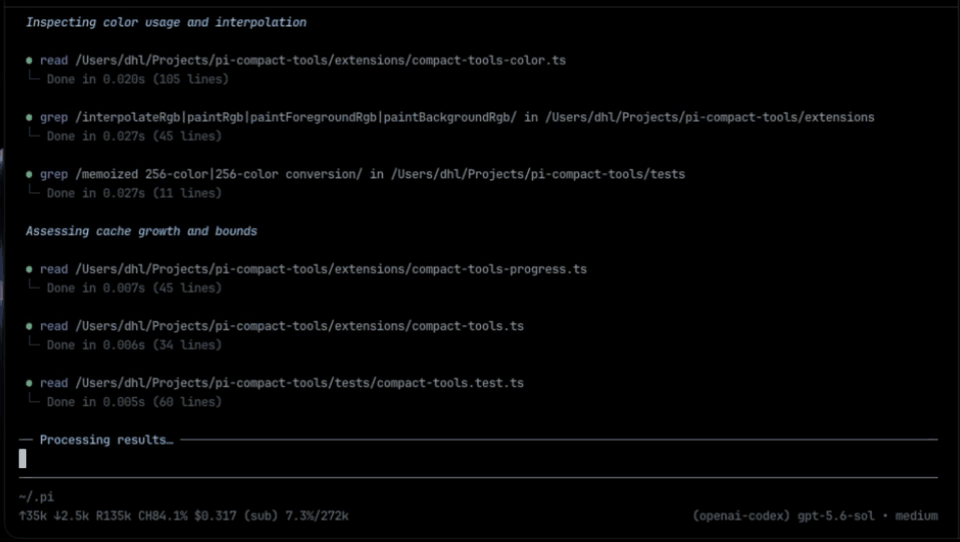Click 'Done in 0.020s (105 lines)' result
960x542 pixels.
137,79
